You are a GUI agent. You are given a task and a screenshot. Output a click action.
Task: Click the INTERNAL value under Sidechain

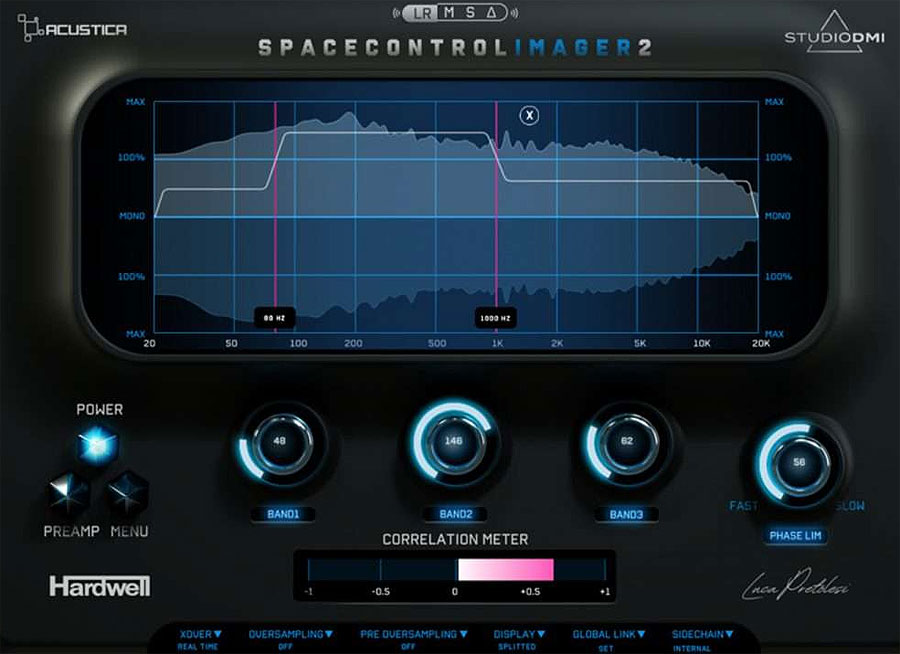(692, 648)
